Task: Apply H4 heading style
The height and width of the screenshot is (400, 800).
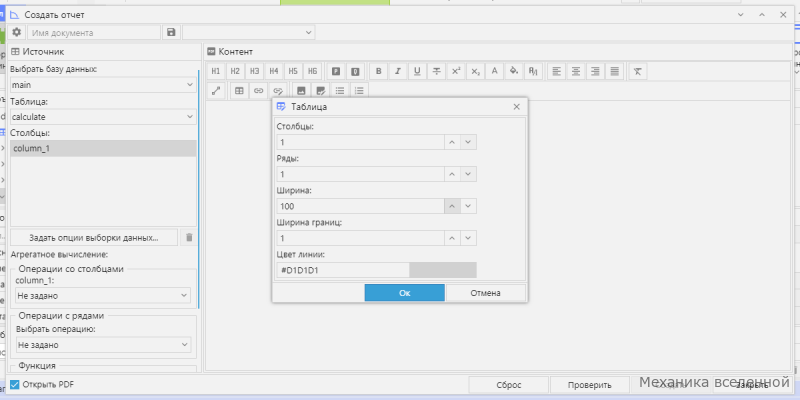Action: tap(274, 71)
